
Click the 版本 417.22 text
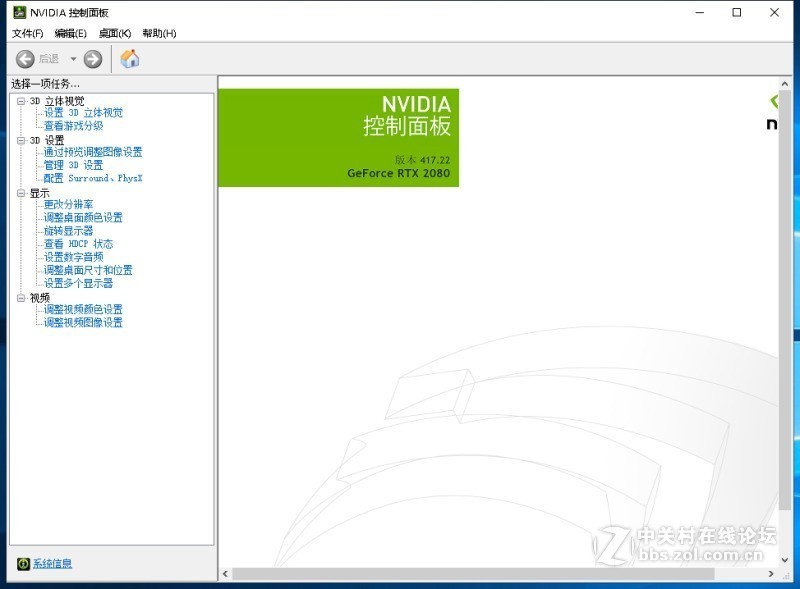[422, 160]
